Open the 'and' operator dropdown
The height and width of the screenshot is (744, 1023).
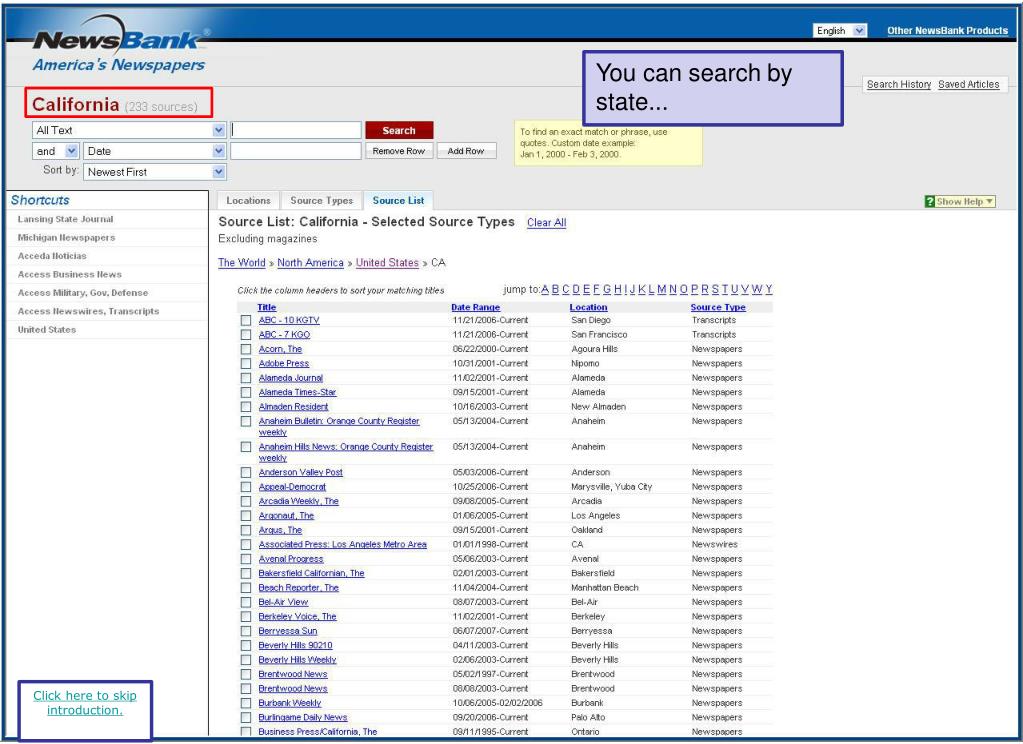pos(55,151)
